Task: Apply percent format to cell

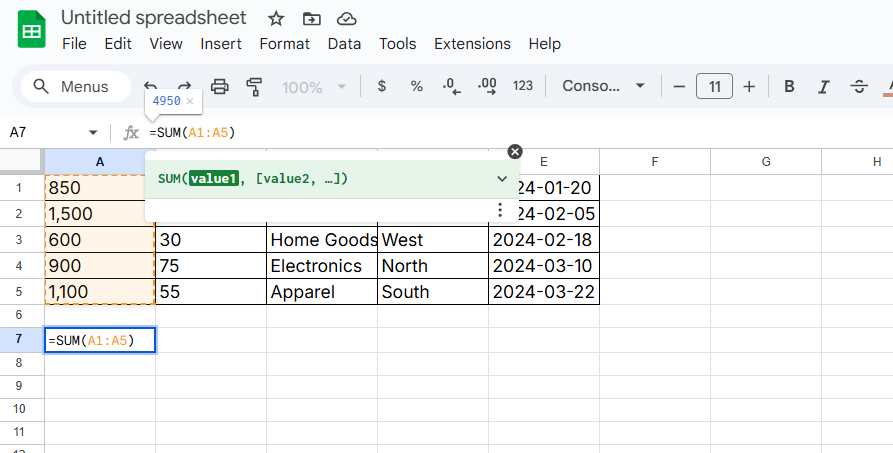Action: point(416,86)
